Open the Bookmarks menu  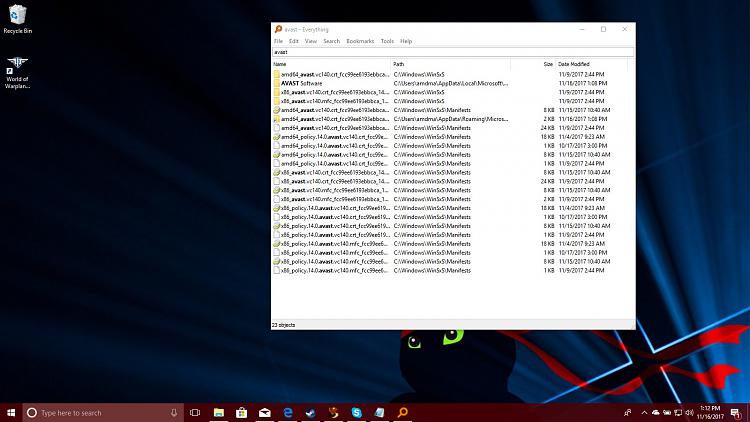click(360, 41)
